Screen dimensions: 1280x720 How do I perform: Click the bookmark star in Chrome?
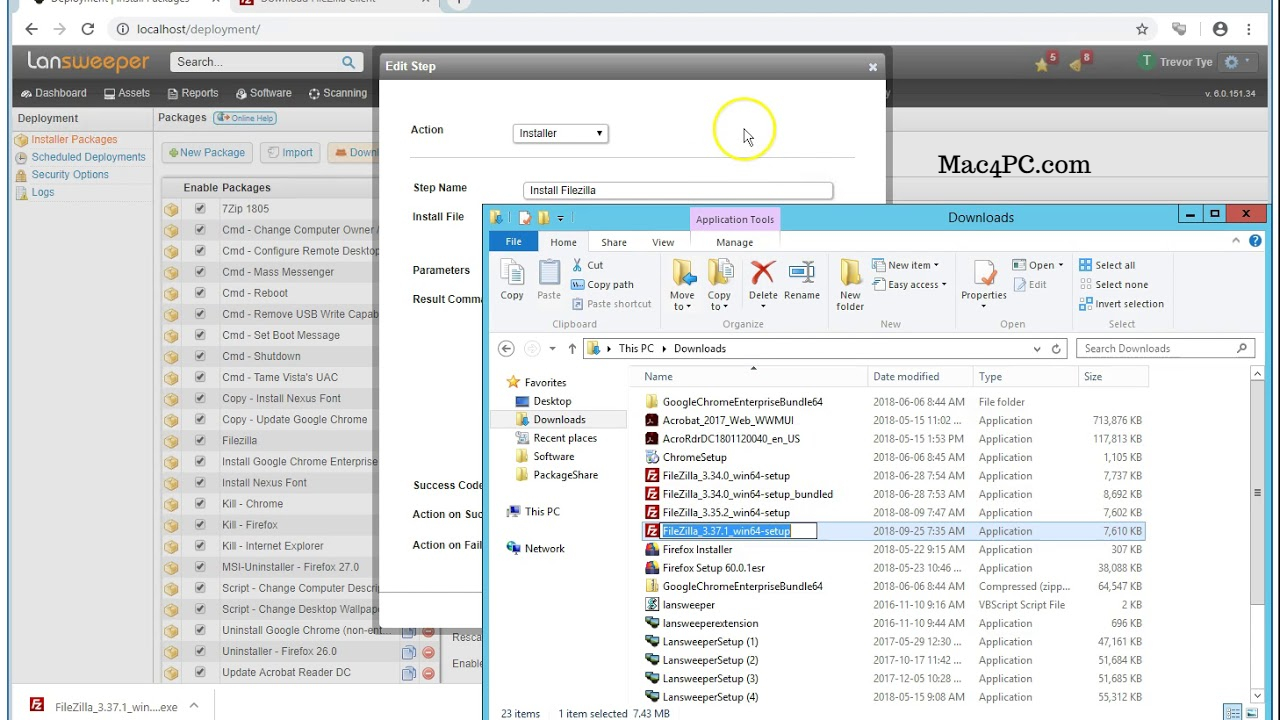pyautogui.click(x=1142, y=29)
